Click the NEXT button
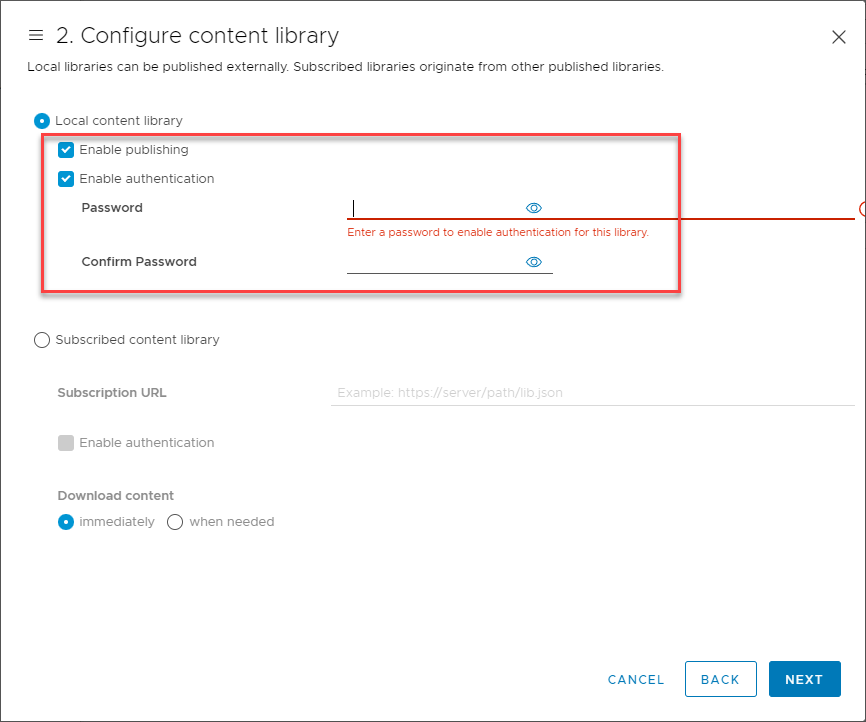The image size is (866, 722). 804,679
